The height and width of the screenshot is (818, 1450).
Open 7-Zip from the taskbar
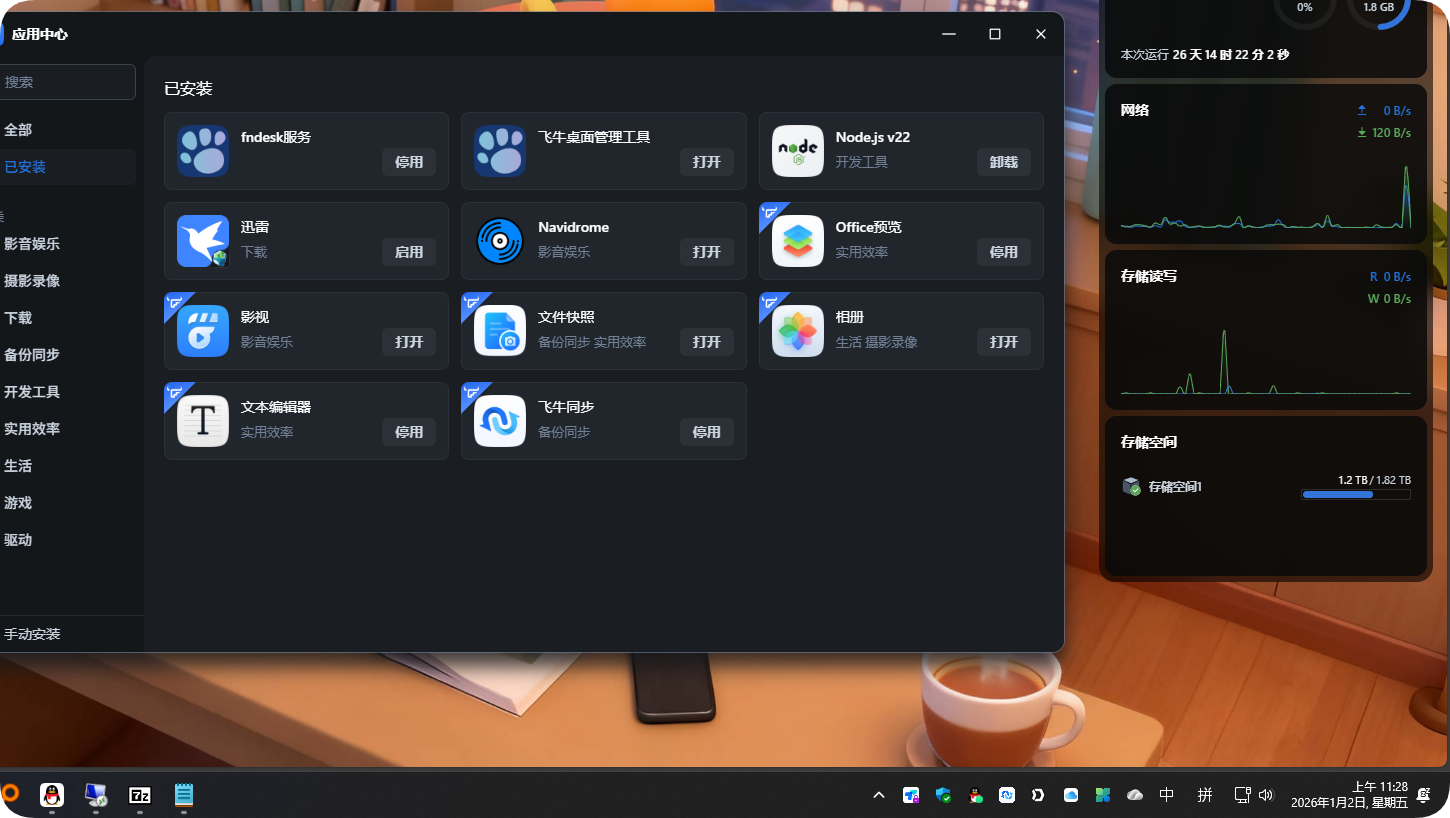coord(140,795)
